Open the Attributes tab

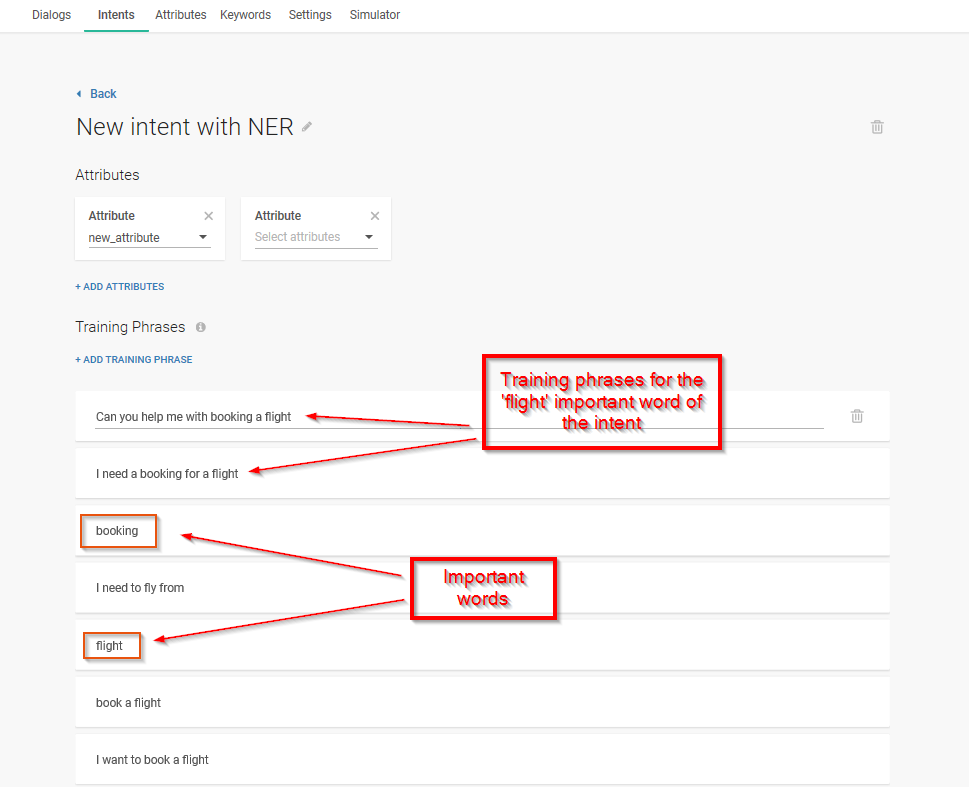(x=180, y=15)
